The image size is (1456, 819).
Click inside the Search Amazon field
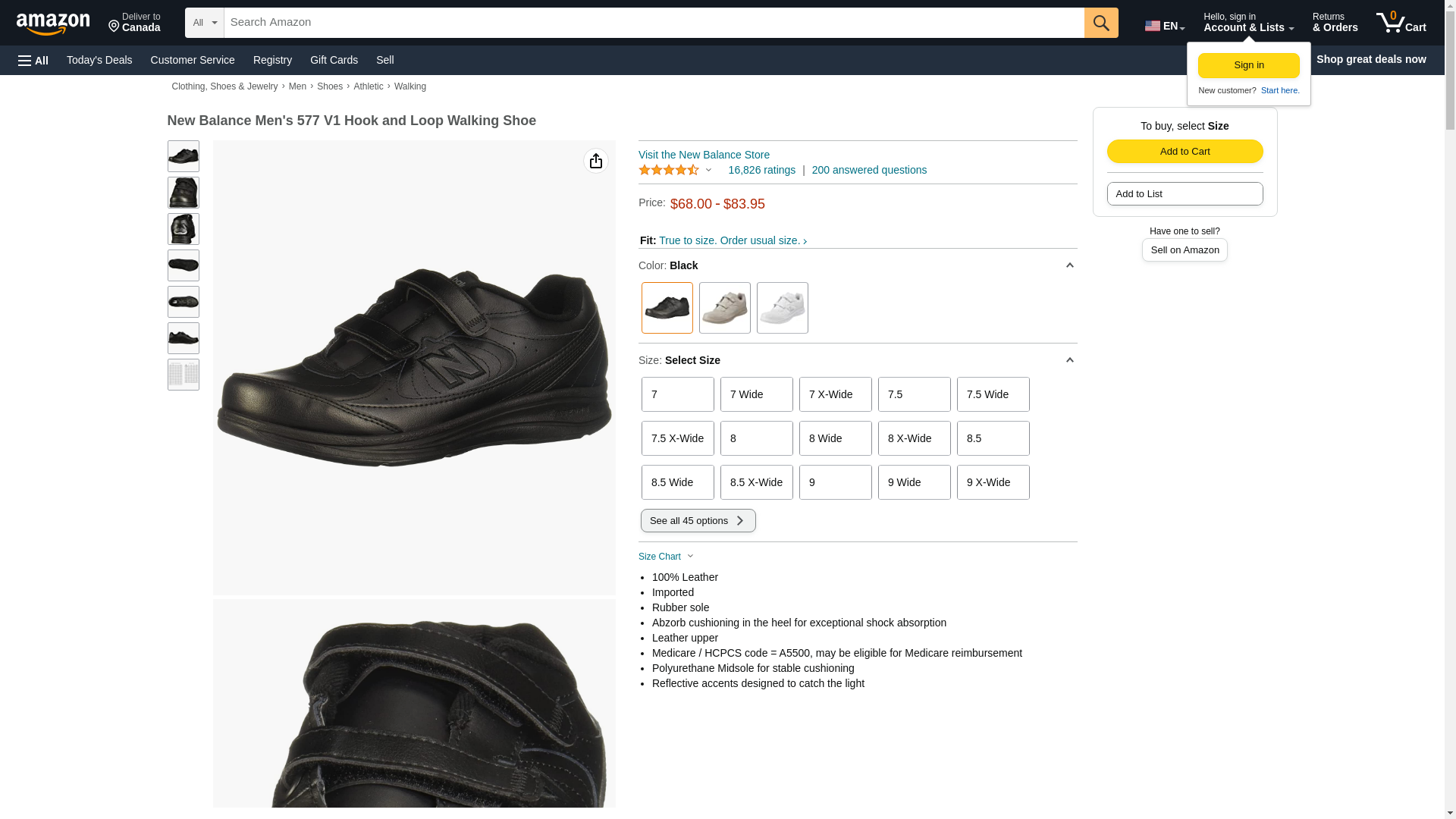point(654,23)
